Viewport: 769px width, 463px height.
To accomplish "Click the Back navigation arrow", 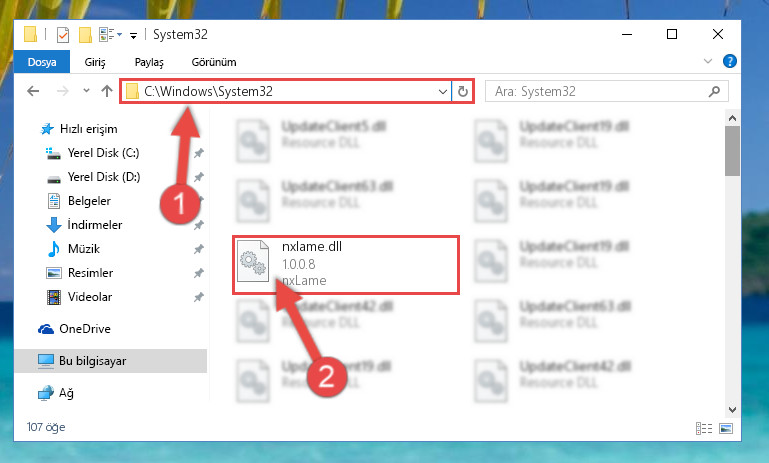I will [33, 91].
